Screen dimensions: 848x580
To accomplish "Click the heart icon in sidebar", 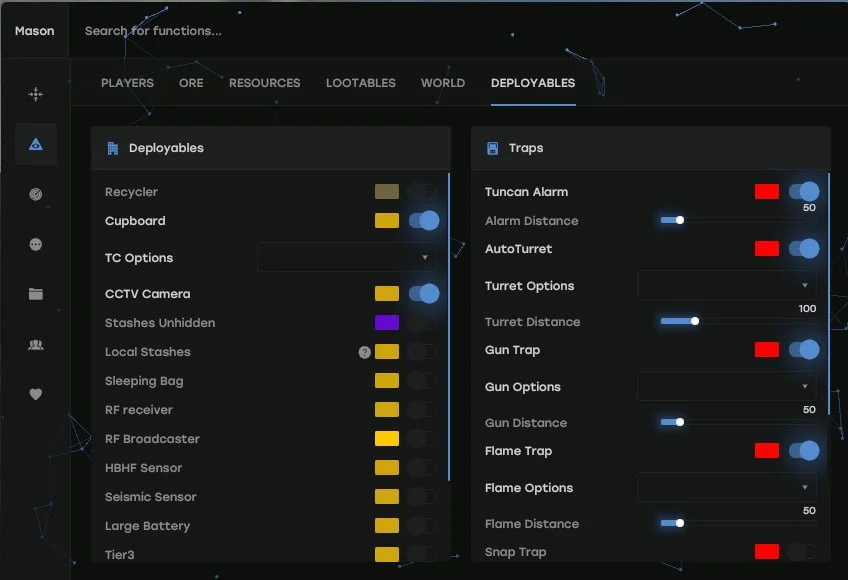I will click(x=36, y=394).
